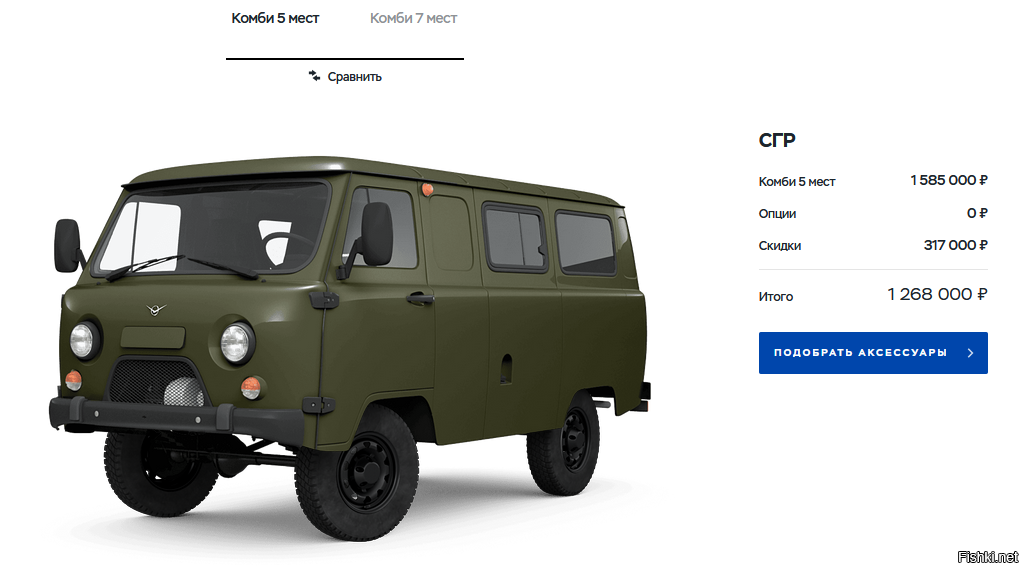This screenshot has width=1024, height=569.
Task: Click the ruble sign next to the 1 268 000 total
Action: coord(982,295)
